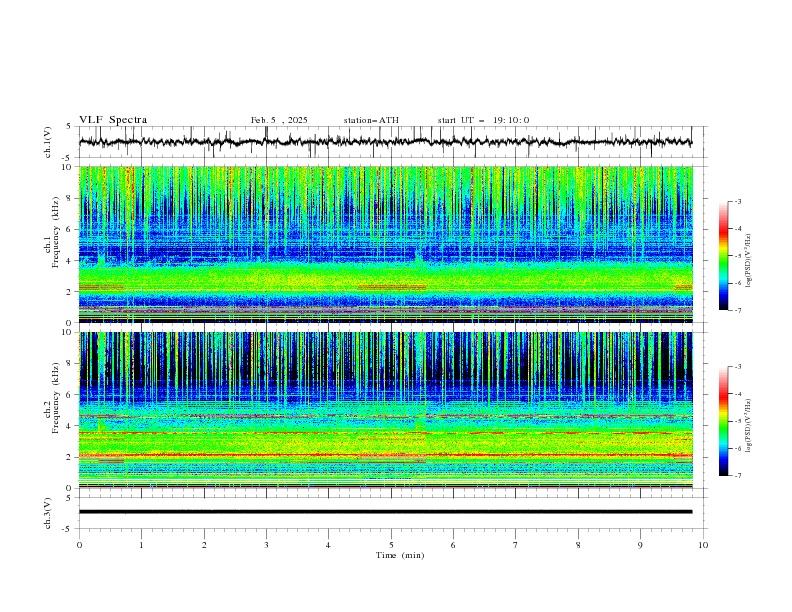The width and height of the screenshot is (792, 612).
Task: Click the "4" tick on the Time axis
Action: [328, 545]
